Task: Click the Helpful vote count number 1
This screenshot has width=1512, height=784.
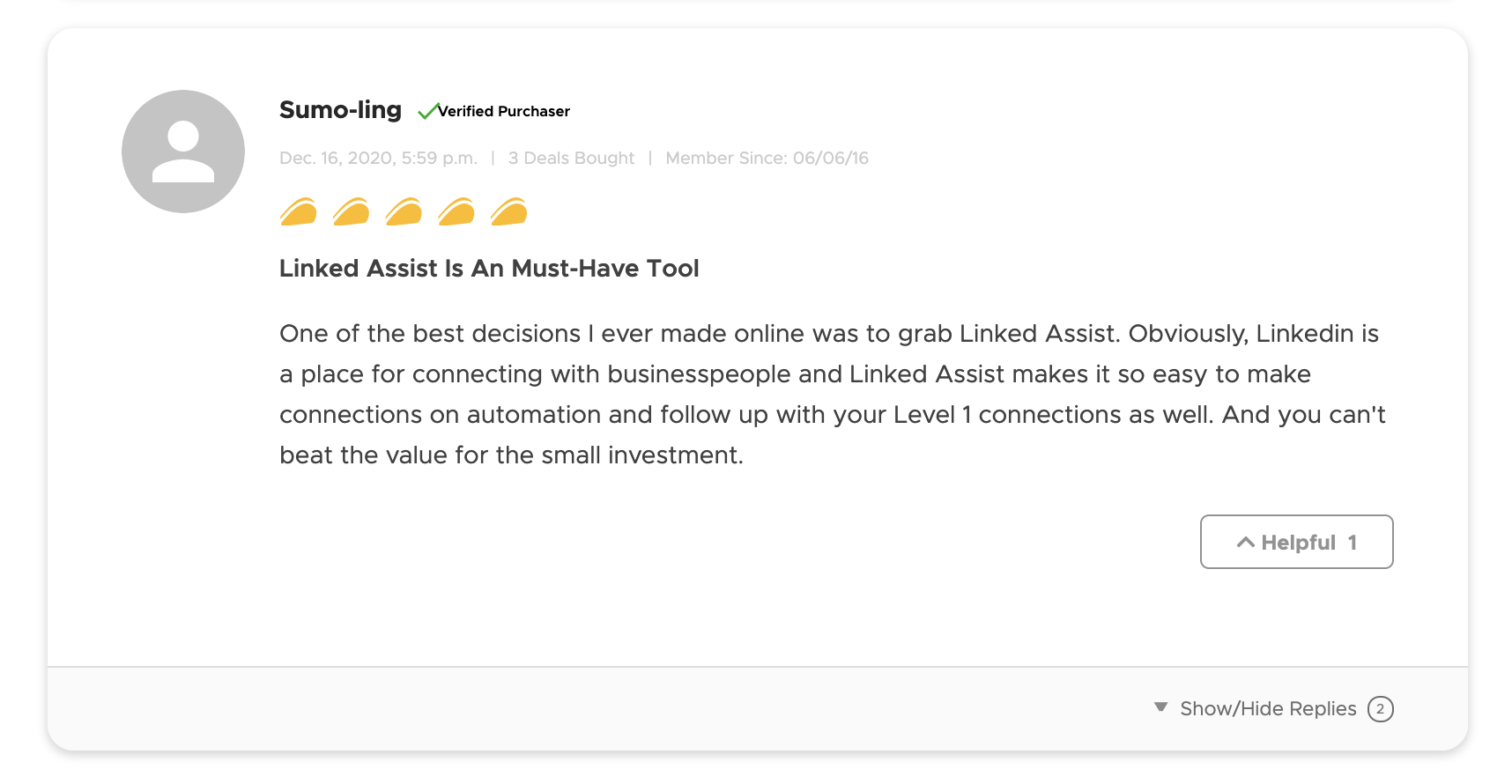Action: pyautogui.click(x=1353, y=543)
